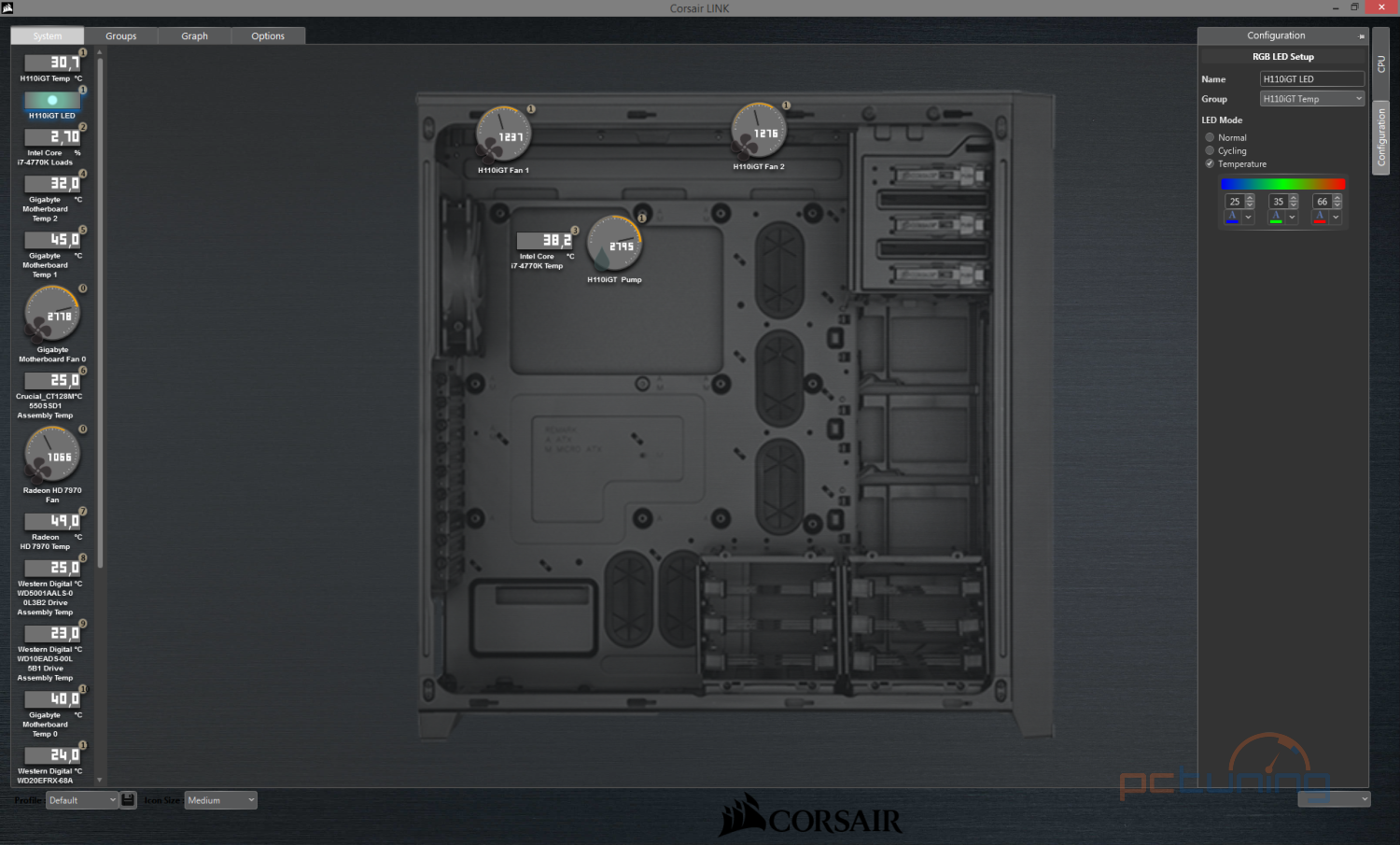
Task: Open the vertical CPU side tab
Action: [x=1381, y=63]
